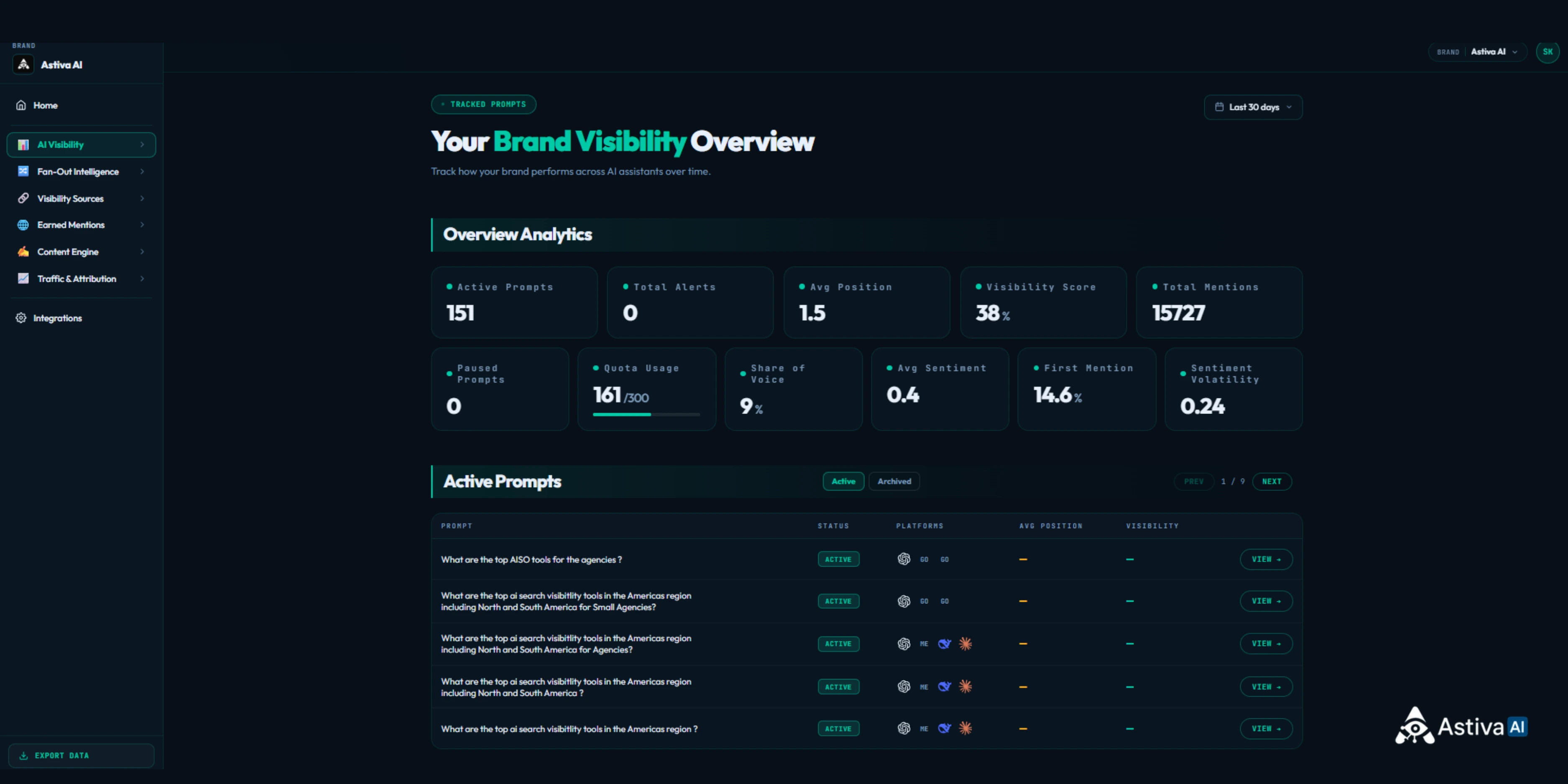This screenshot has width=1568, height=784.
Task: Click DeepSeek whale icon in 'America for Agencies?' row
Action: [x=945, y=644]
